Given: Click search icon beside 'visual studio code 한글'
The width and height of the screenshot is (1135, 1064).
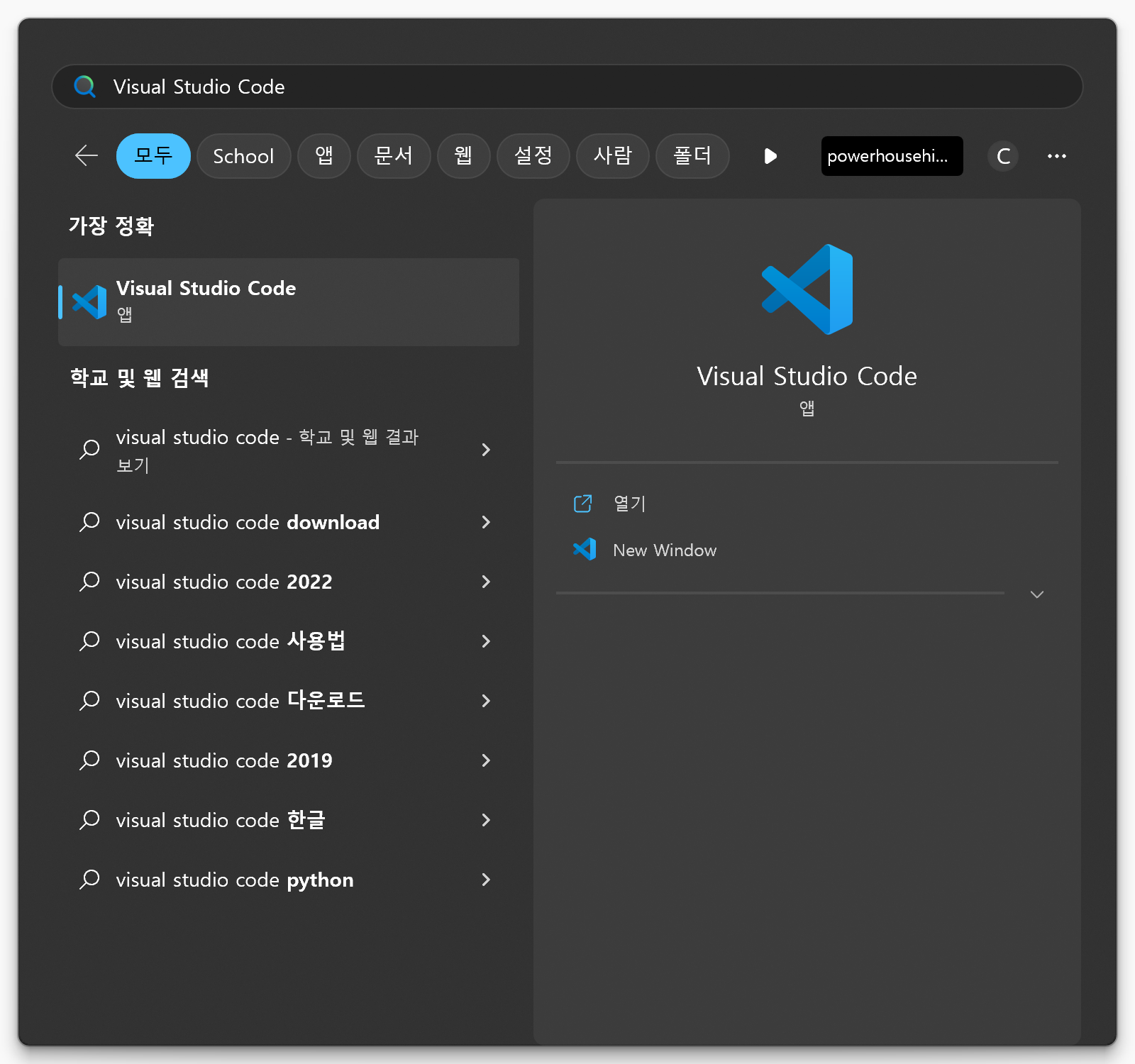Looking at the screenshot, I should (x=89, y=820).
